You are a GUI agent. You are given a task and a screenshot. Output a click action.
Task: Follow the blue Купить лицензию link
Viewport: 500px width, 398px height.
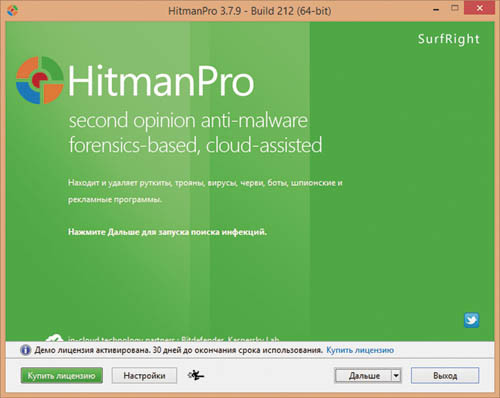[x=360, y=350]
